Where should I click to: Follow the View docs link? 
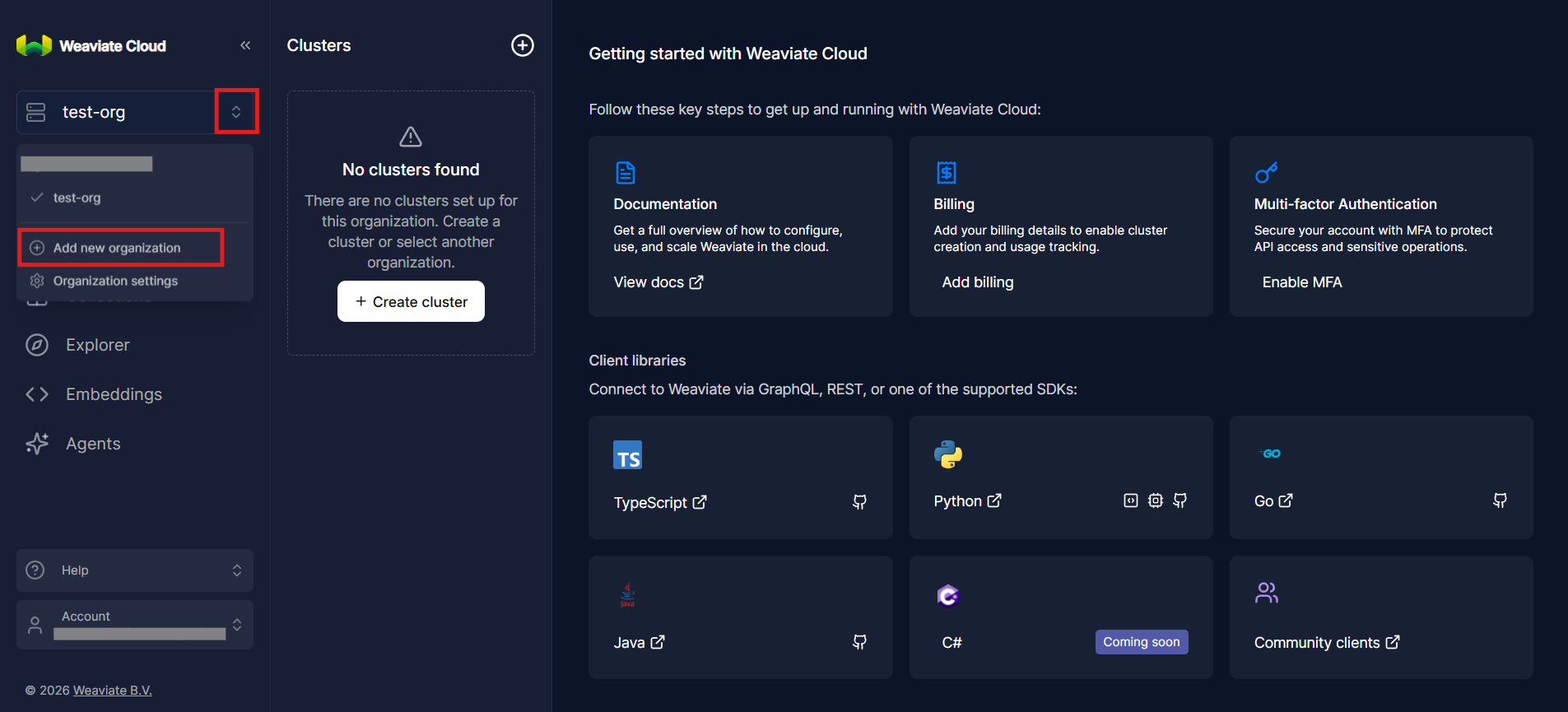tap(658, 282)
